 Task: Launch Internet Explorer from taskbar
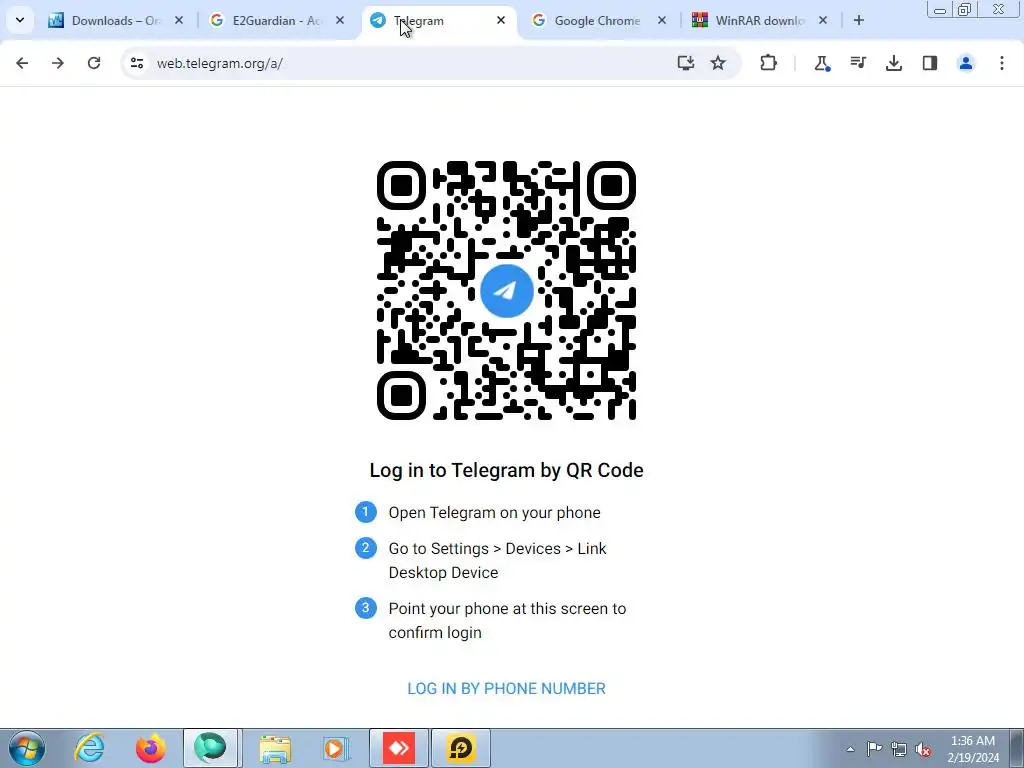pyautogui.click(x=89, y=748)
